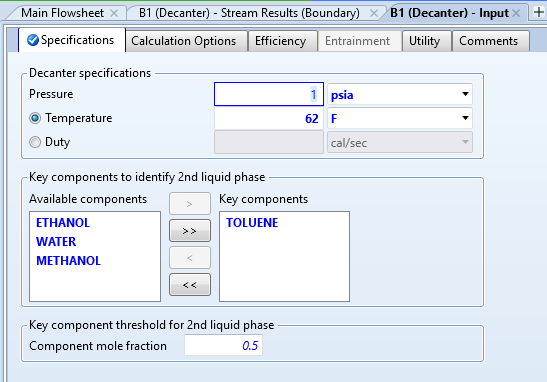547x382 pixels.
Task: Close the B1 (Decanter) - Input tab
Action: click(516, 13)
